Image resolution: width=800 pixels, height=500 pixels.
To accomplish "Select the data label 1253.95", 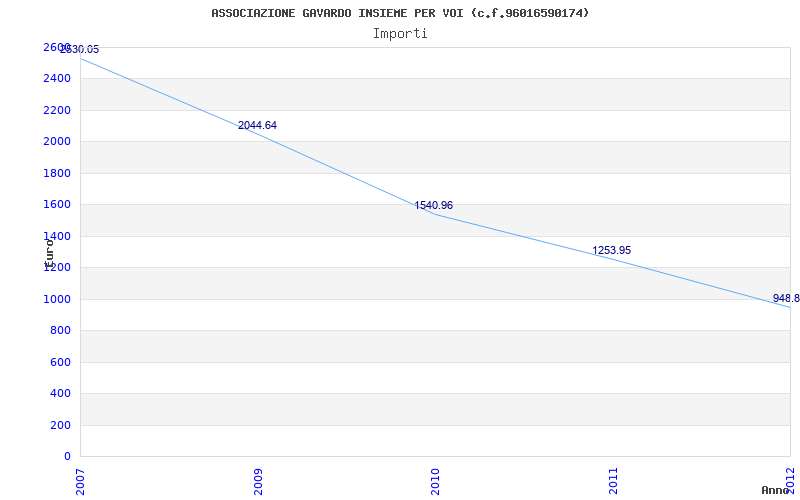I will 612,251.
